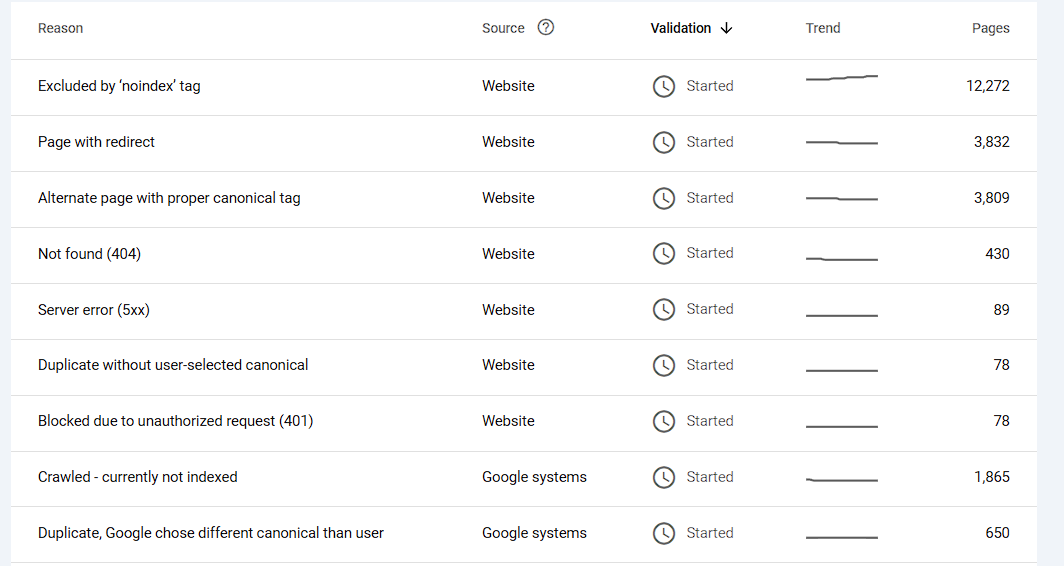The image size is (1064, 566).
Task: Sort table by Validation column header
Action: coord(681,28)
